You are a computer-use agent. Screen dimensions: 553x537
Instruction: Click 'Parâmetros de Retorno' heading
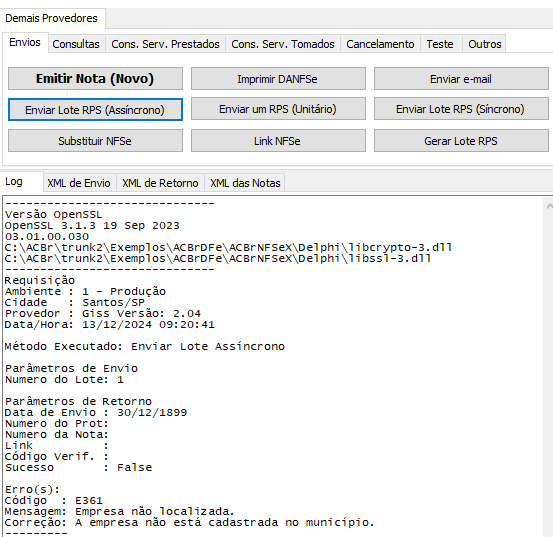tap(78, 401)
